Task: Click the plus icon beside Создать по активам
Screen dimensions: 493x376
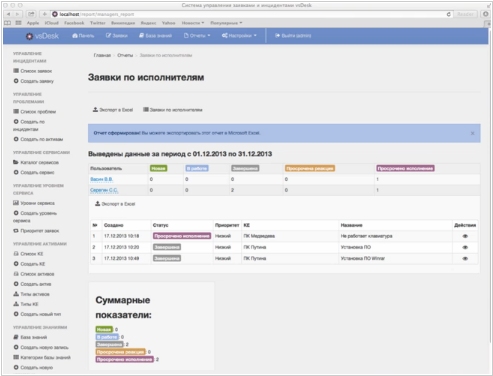Action: tap(16, 139)
